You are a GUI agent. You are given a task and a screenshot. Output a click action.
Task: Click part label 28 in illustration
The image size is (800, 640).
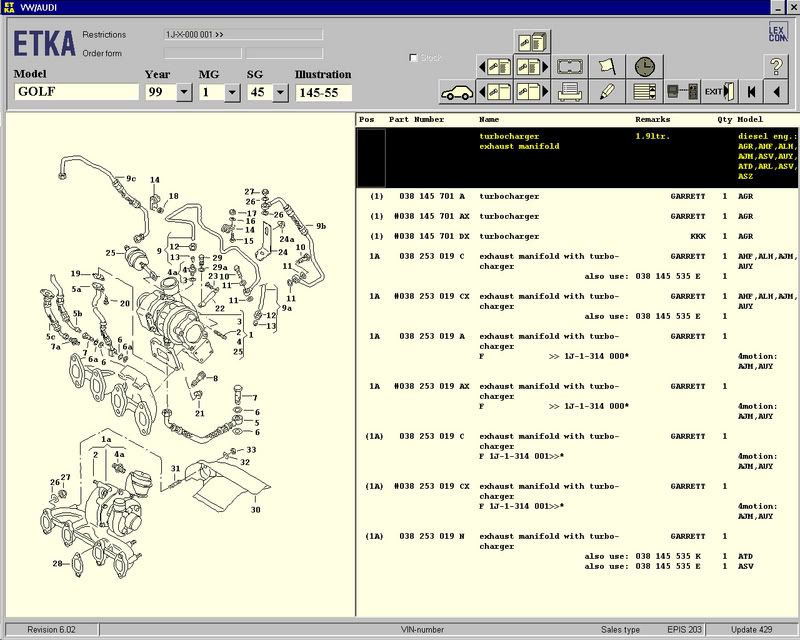pyautogui.click(x=57, y=563)
